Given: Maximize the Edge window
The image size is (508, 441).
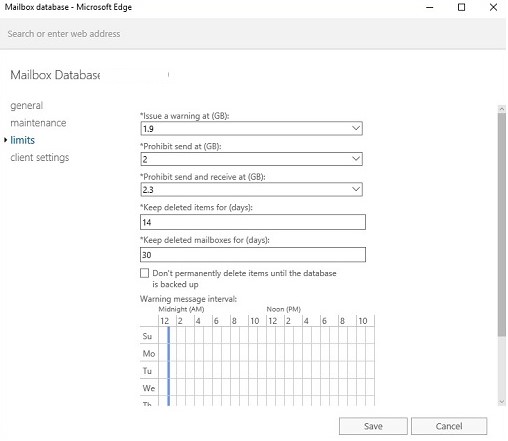Looking at the screenshot, I should [461, 7].
